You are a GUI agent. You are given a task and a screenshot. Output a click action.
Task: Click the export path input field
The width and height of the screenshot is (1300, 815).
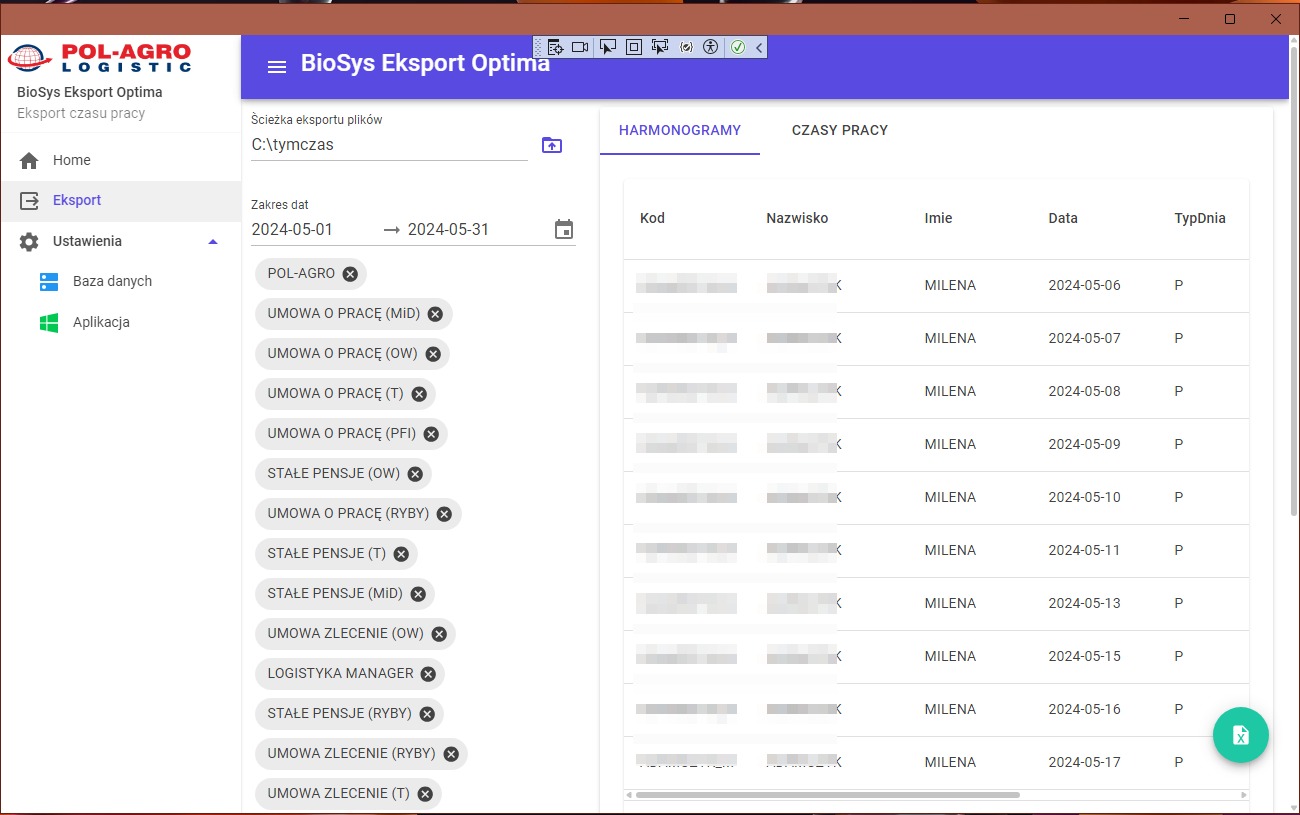(388, 145)
